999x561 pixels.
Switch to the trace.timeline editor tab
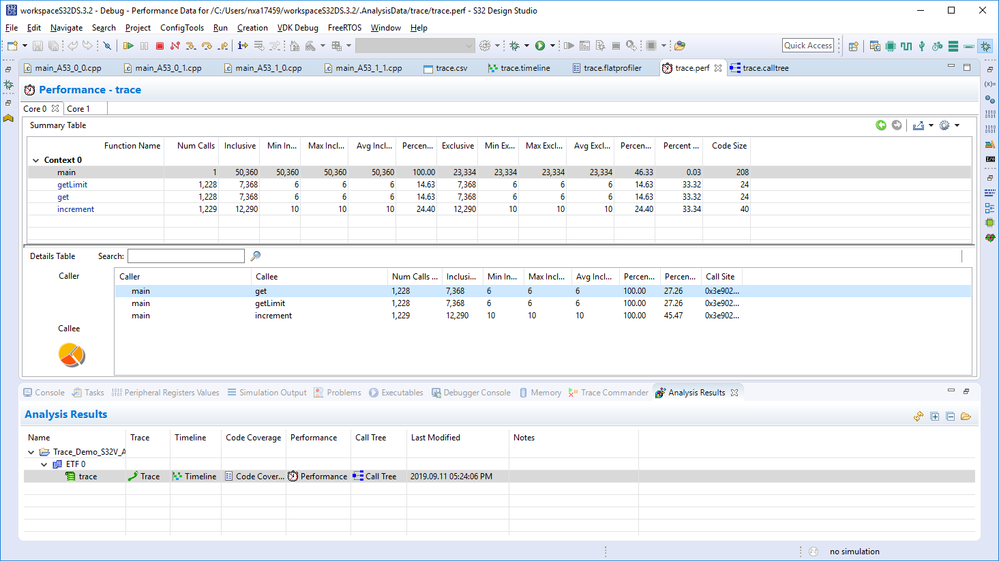(x=519, y=68)
